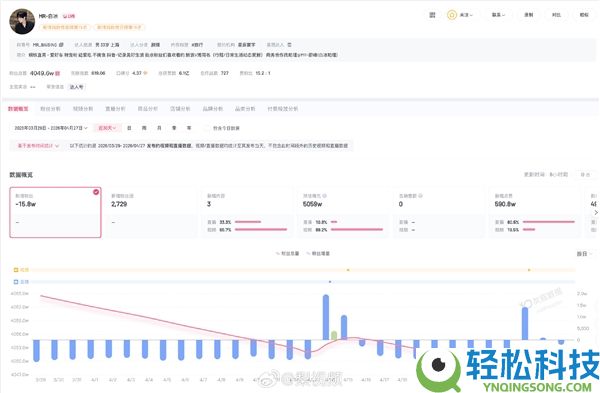Click the round yellow follow icon

point(452,15)
